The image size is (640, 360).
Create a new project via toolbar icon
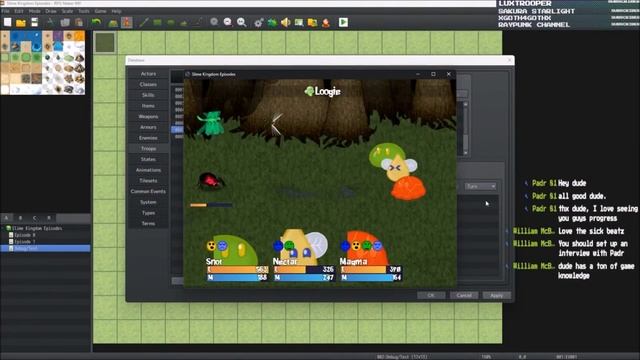pyautogui.click(x=7, y=22)
